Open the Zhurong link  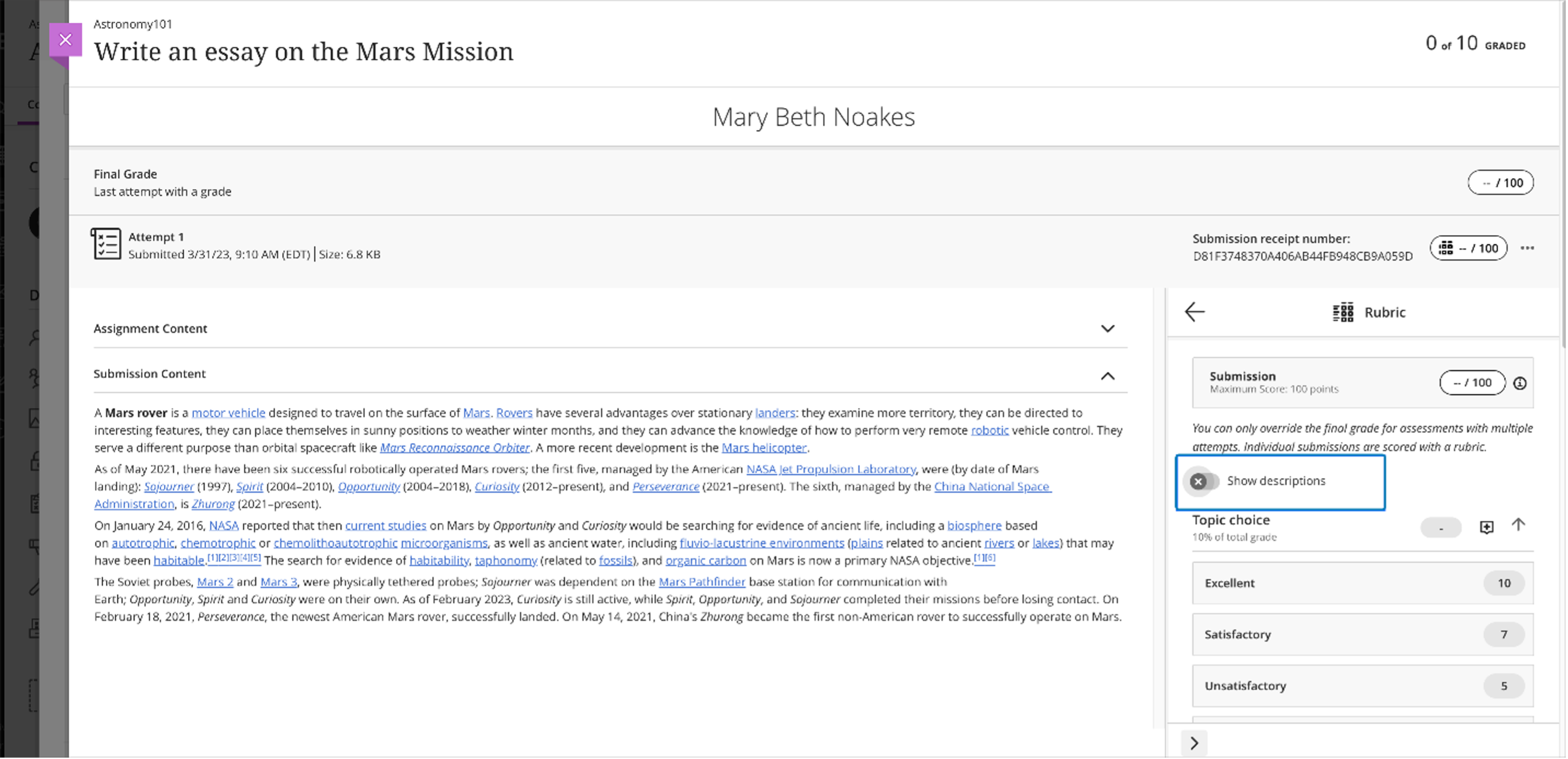tap(213, 504)
